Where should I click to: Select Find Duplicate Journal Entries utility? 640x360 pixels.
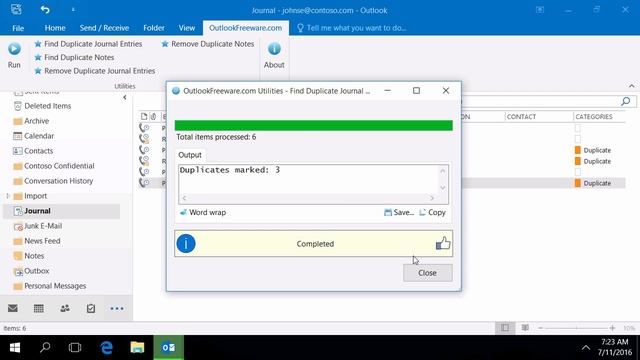(88, 44)
